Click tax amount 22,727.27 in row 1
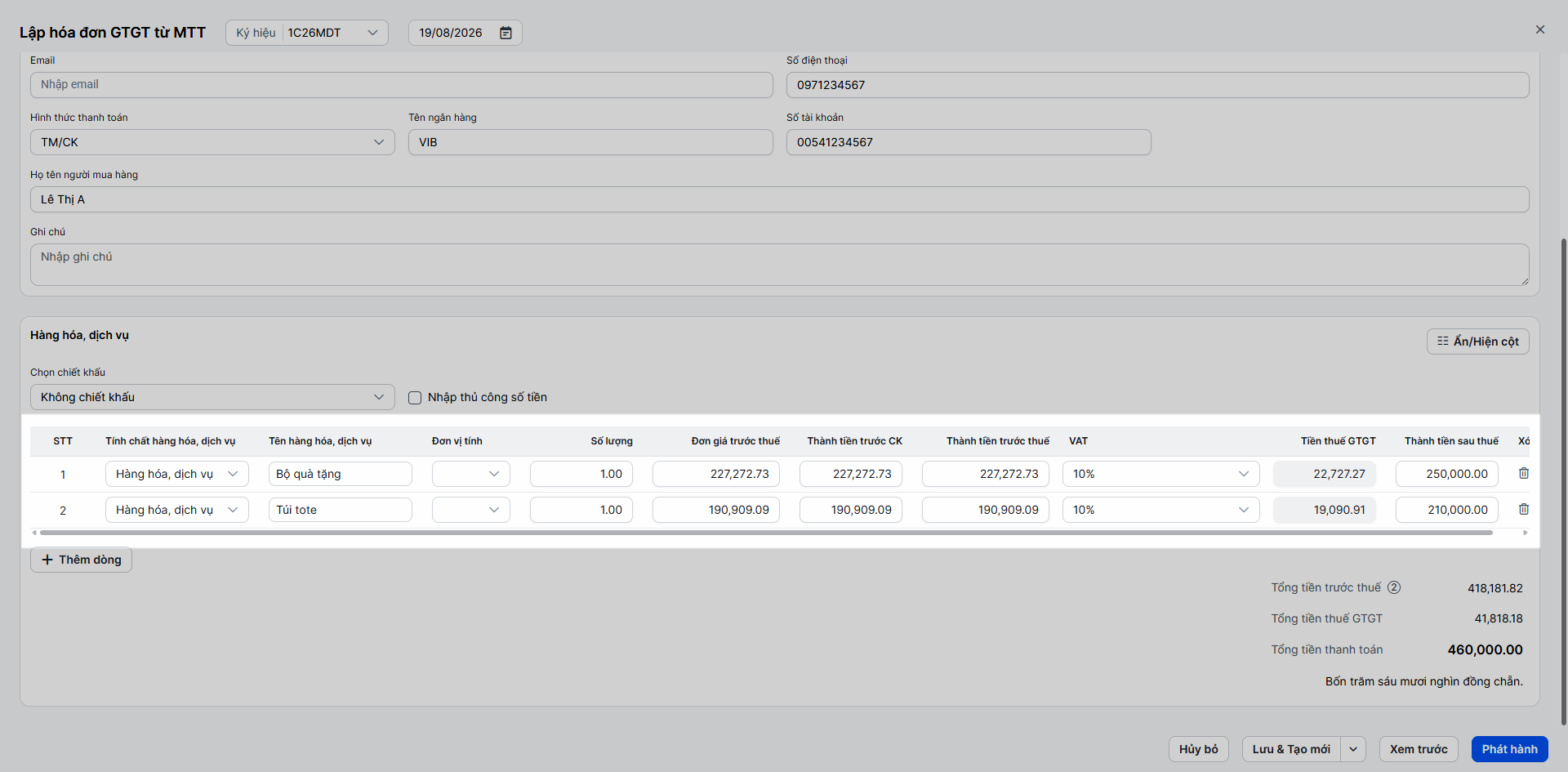The width and height of the screenshot is (1568, 772). tap(1324, 474)
